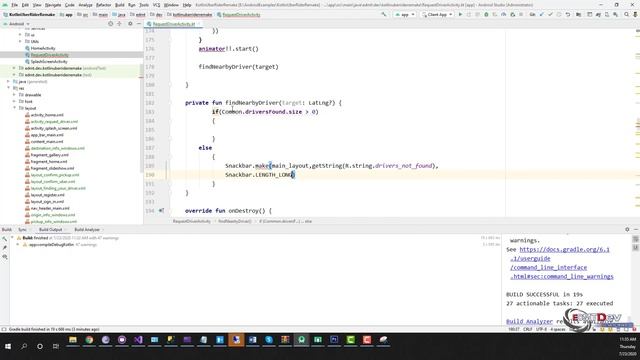The width and height of the screenshot is (640, 360).
Task: Open content_main.xml layout file
Action: [47, 141]
